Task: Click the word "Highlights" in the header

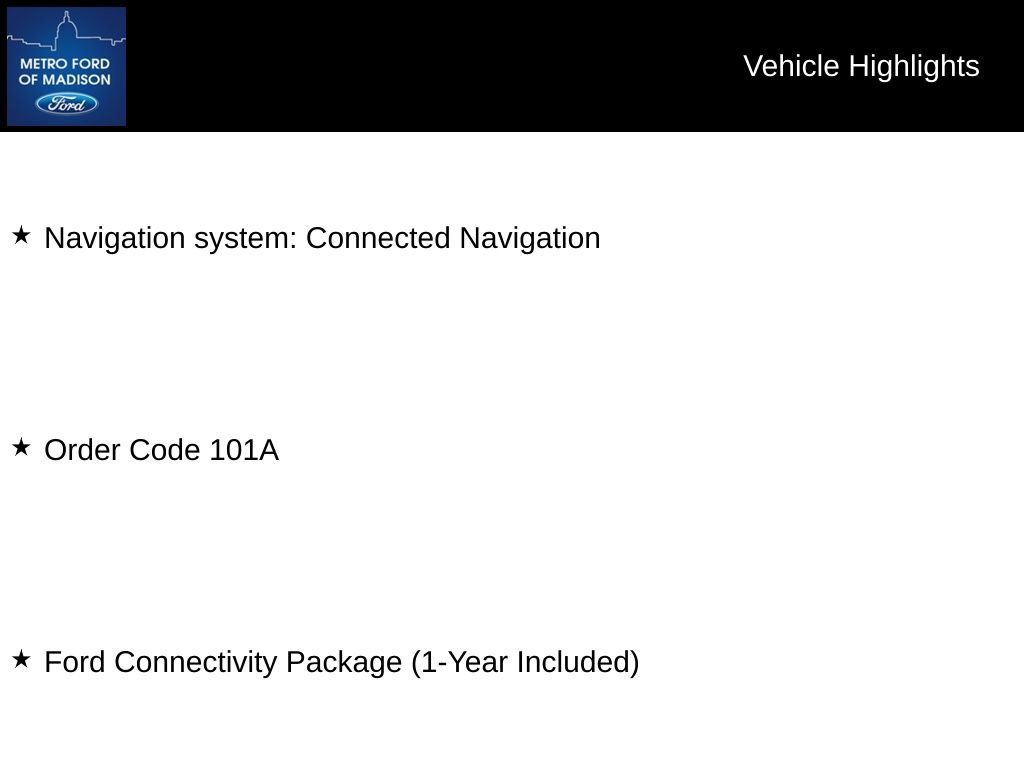Action: click(914, 66)
